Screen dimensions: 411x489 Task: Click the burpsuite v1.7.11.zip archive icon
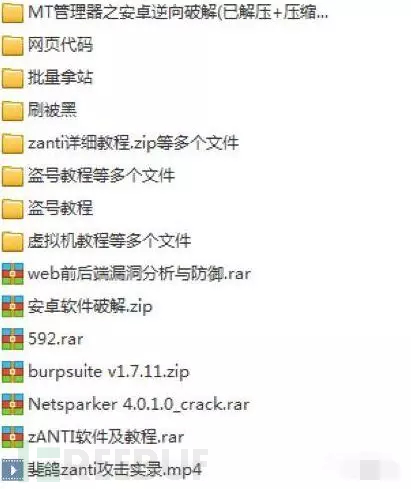13,372
